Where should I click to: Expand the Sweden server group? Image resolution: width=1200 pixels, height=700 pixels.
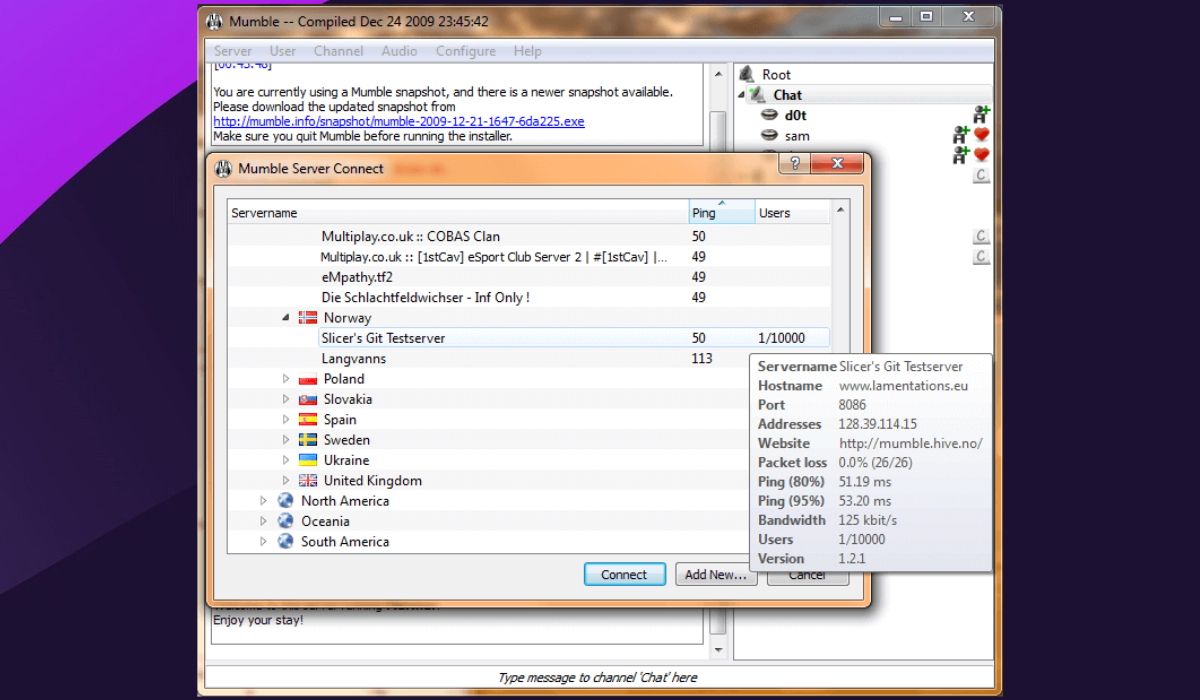coord(286,440)
